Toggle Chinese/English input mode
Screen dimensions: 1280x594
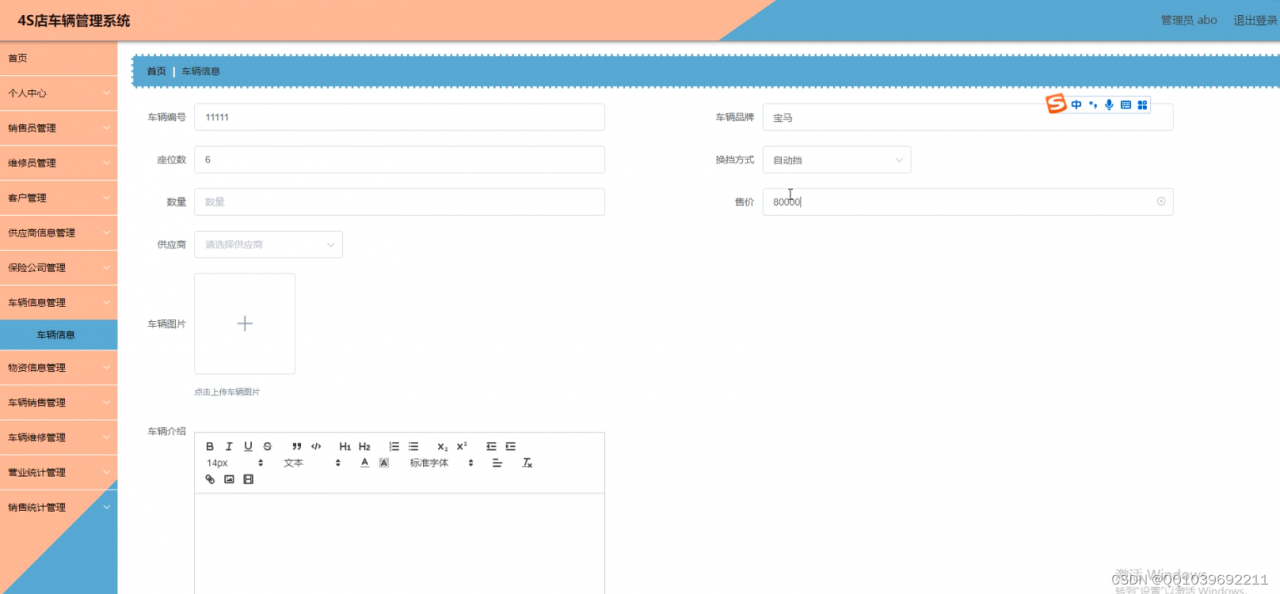point(1077,104)
